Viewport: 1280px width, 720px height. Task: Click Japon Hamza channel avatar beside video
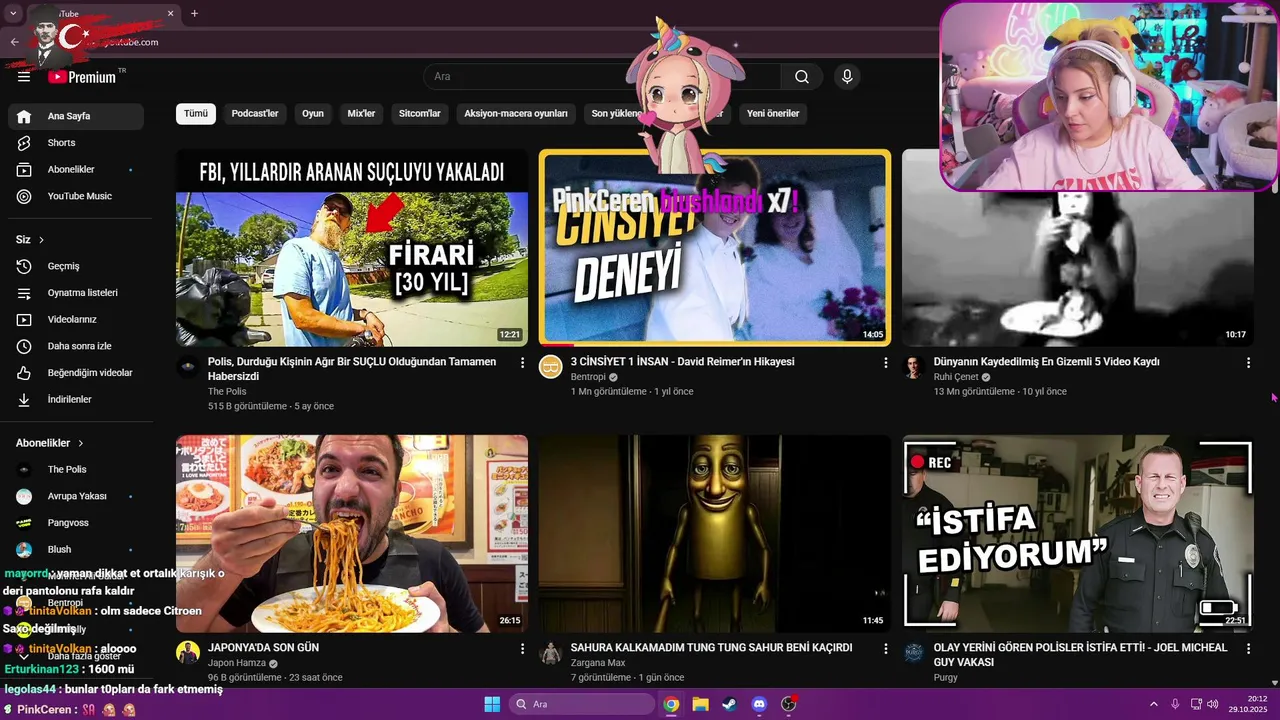pyautogui.click(x=188, y=653)
